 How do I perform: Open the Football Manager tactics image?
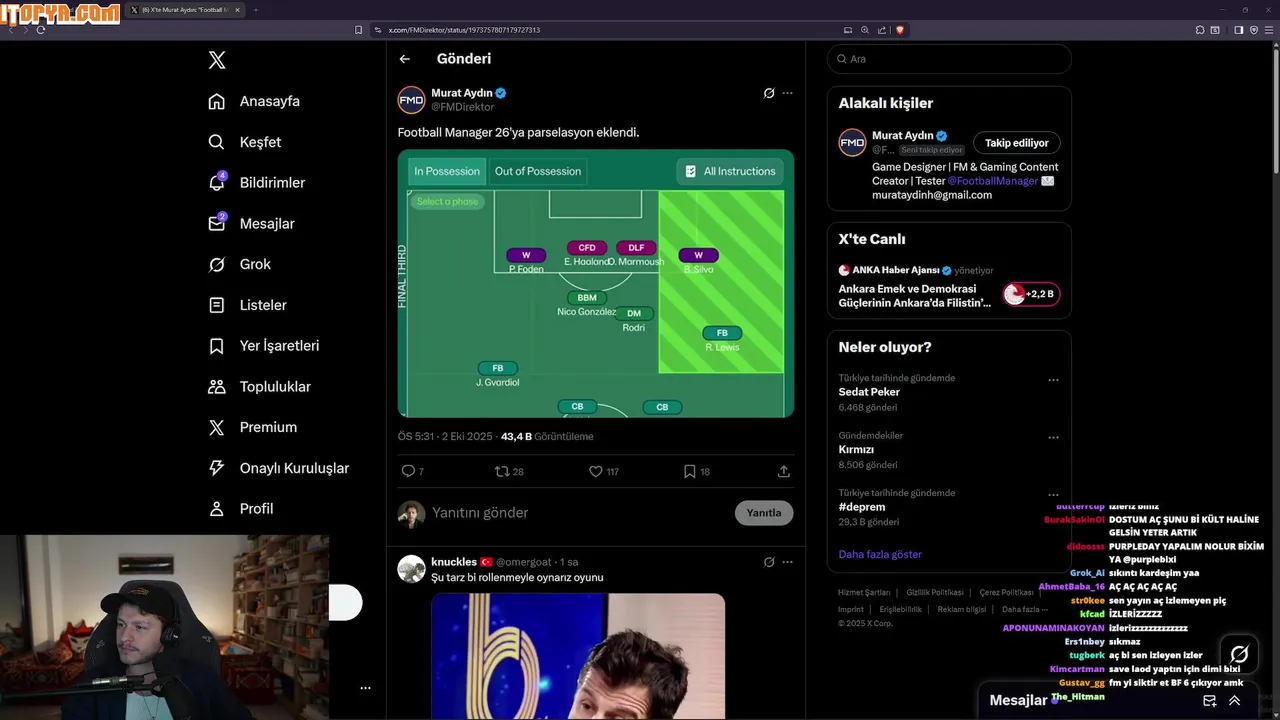596,283
